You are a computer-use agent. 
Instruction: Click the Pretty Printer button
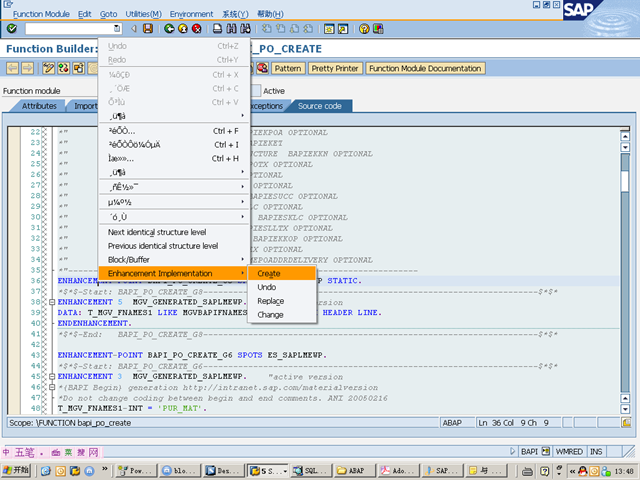(335, 69)
